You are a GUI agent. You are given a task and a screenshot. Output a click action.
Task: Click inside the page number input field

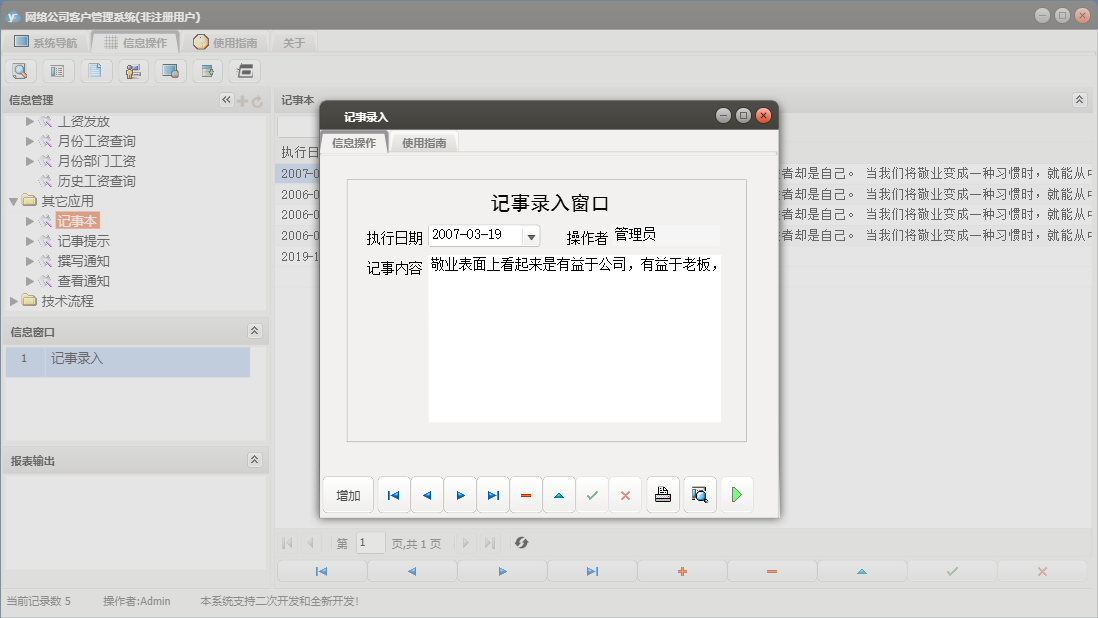(370, 543)
